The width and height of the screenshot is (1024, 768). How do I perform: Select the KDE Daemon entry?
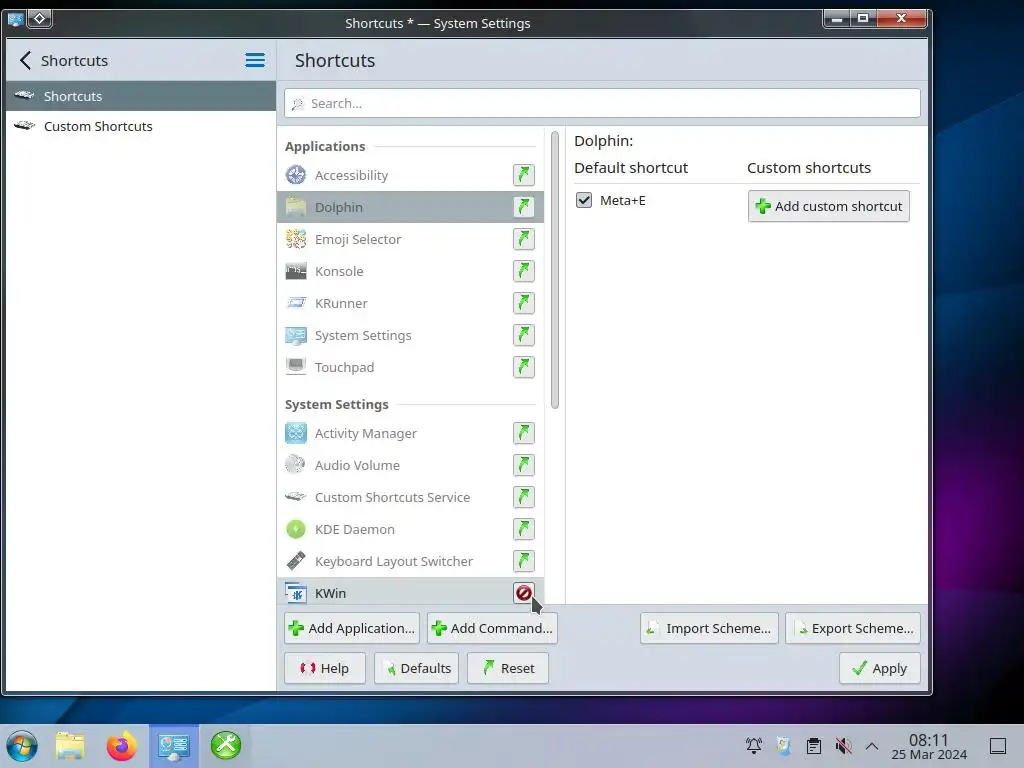410,529
